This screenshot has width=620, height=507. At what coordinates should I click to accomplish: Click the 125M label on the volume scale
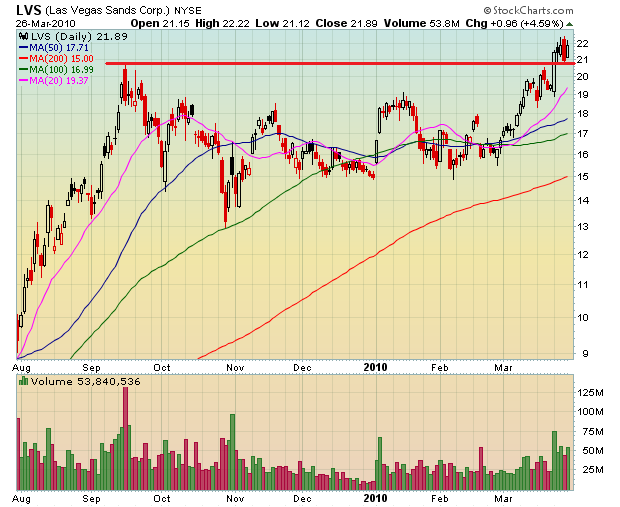[590, 393]
